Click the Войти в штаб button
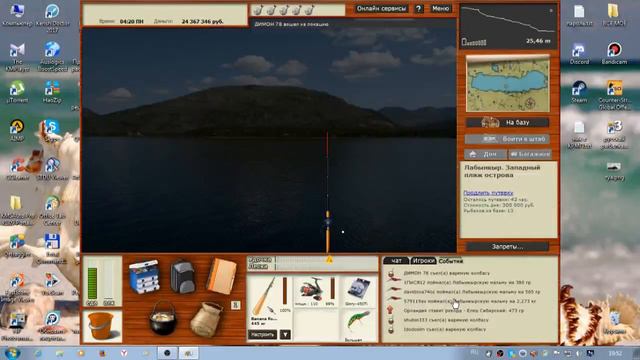 [508, 139]
